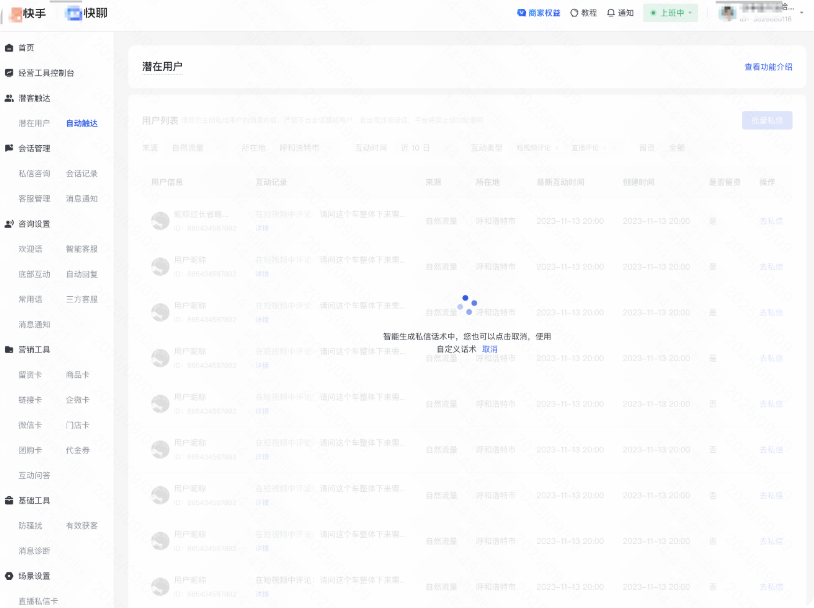Open the user account avatar menu
Screen dimensions: 814x608
click(727, 13)
